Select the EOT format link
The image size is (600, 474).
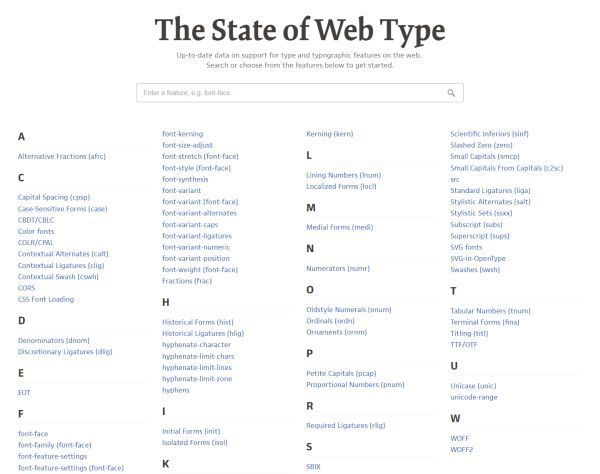(24, 393)
